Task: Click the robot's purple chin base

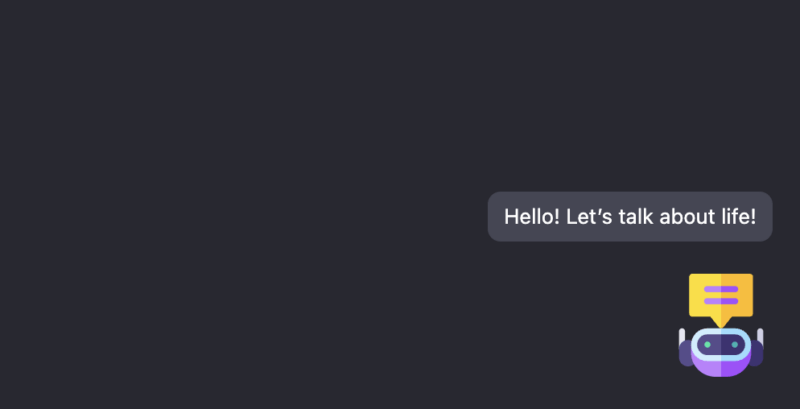Action: tap(721, 367)
